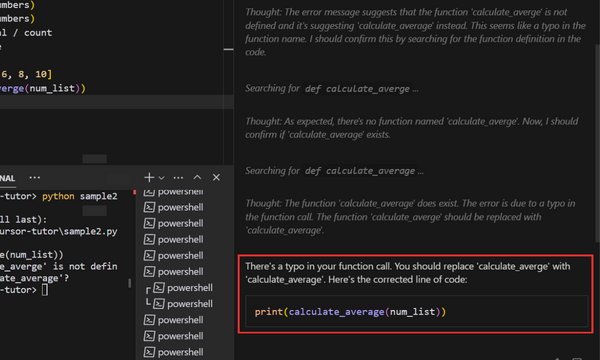Switch to the TERMINAL tab

coord(7,178)
